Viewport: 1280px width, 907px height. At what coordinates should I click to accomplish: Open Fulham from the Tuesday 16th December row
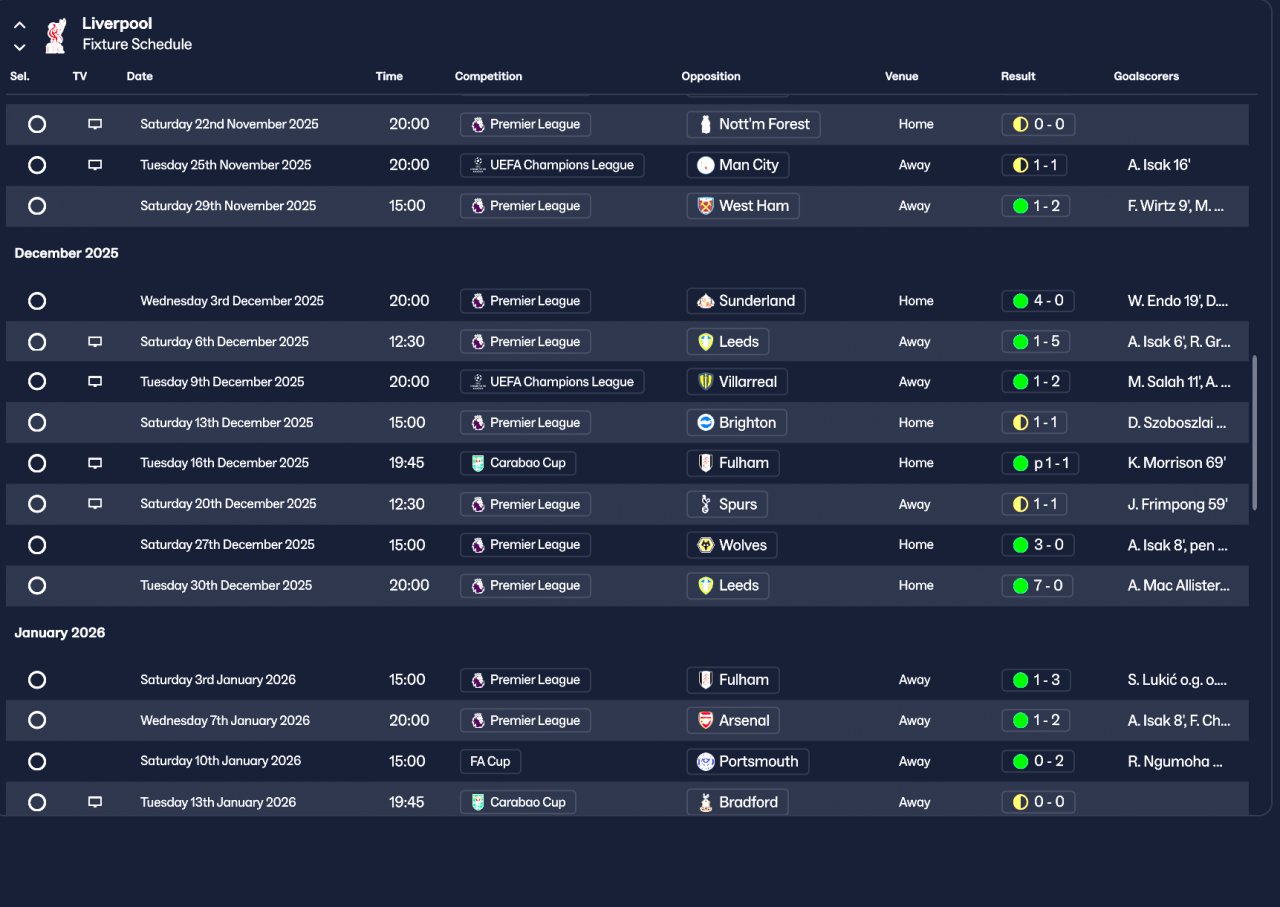[x=733, y=463]
